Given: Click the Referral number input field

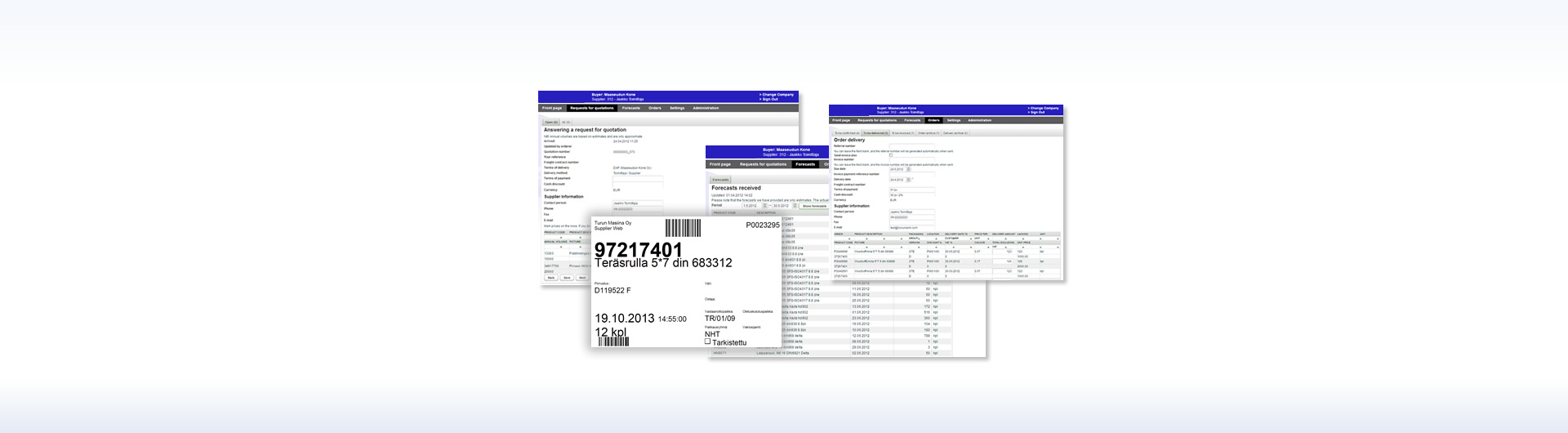Looking at the screenshot, I should [x=912, y=145].
